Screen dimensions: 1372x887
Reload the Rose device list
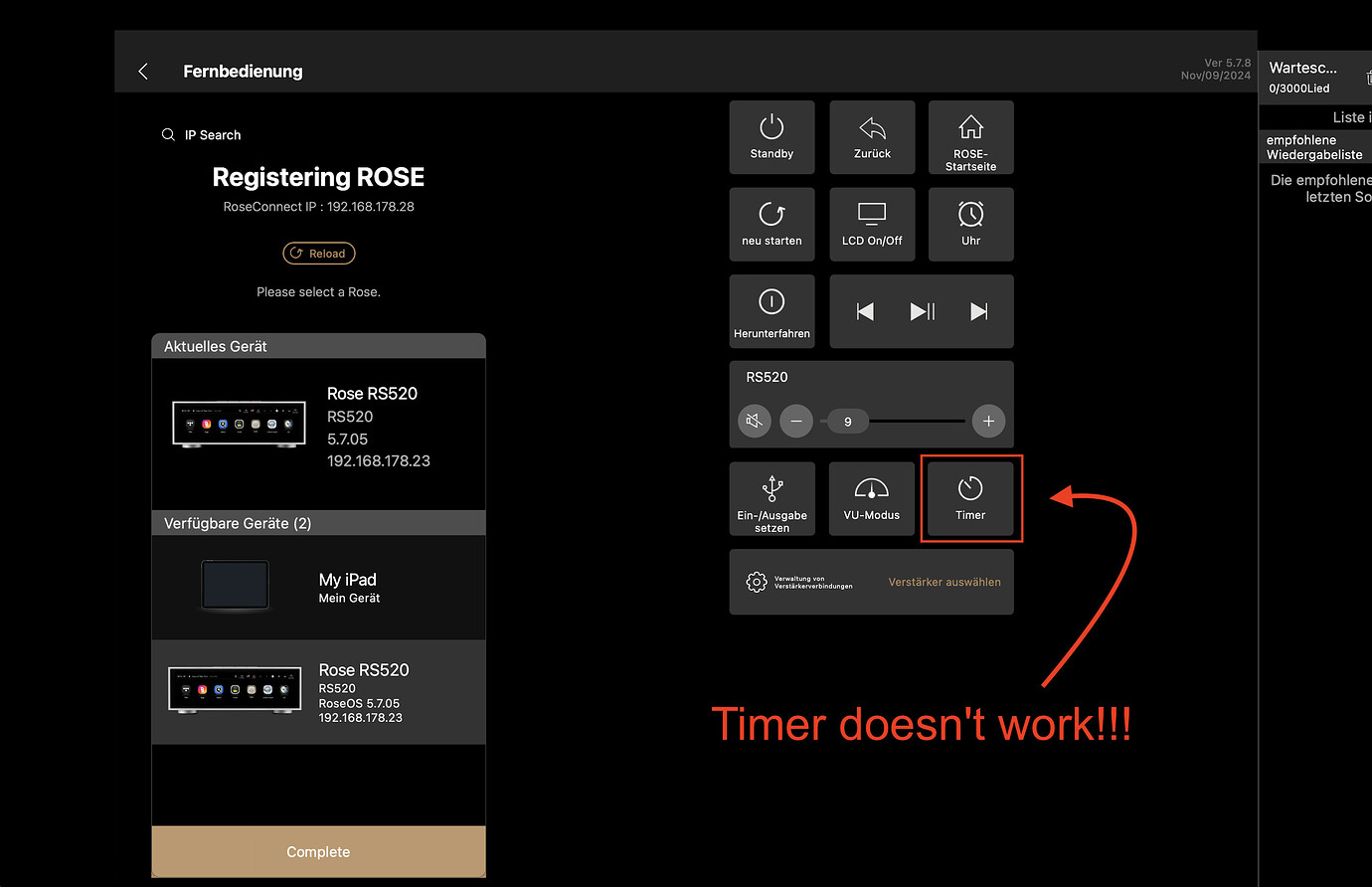point(319,254)
